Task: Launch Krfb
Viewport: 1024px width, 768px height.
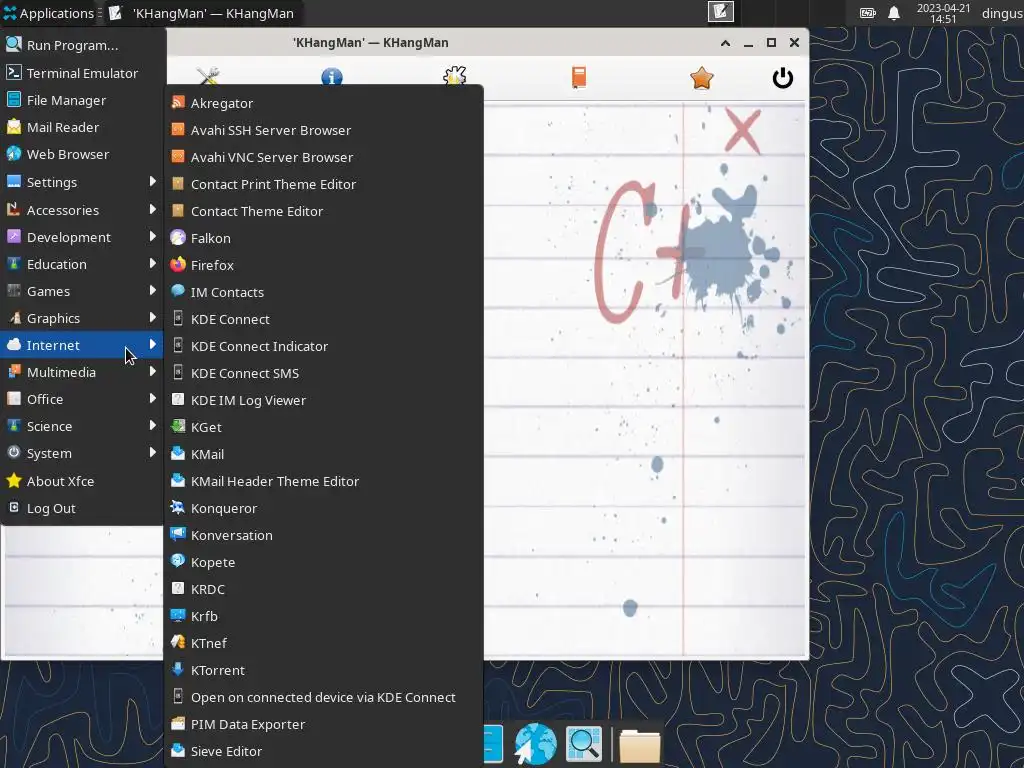Action: 324,616
